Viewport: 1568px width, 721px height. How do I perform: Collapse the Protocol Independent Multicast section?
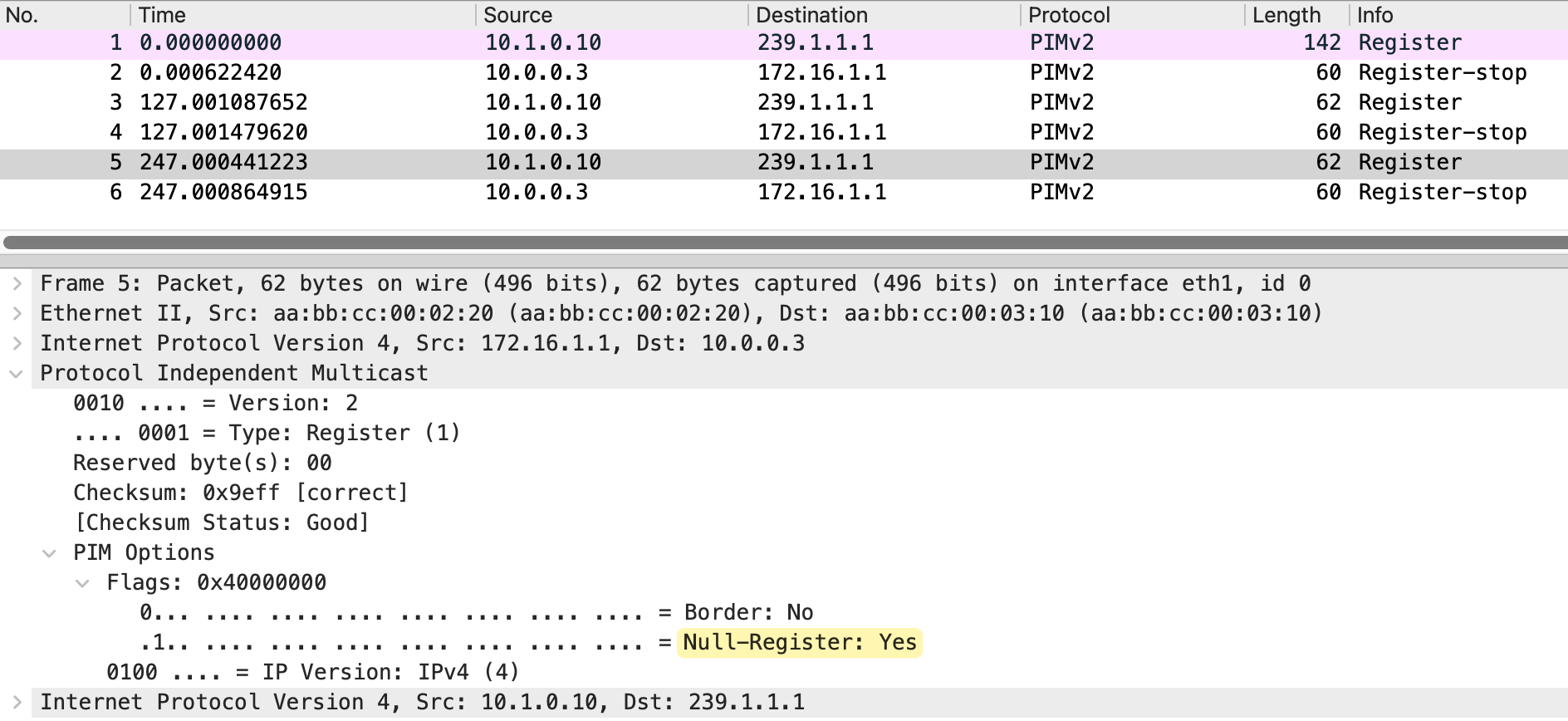(17, 374)
